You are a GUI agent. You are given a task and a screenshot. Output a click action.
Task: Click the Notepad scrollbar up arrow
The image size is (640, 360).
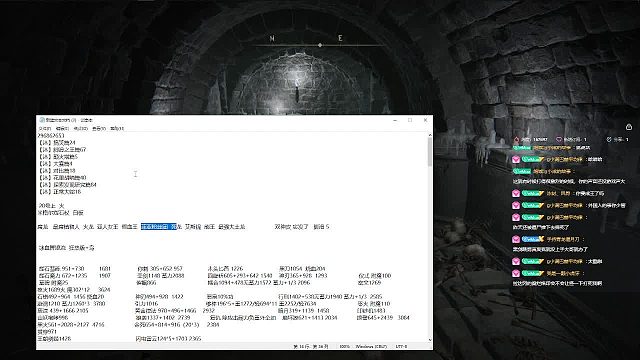(430, 135)
